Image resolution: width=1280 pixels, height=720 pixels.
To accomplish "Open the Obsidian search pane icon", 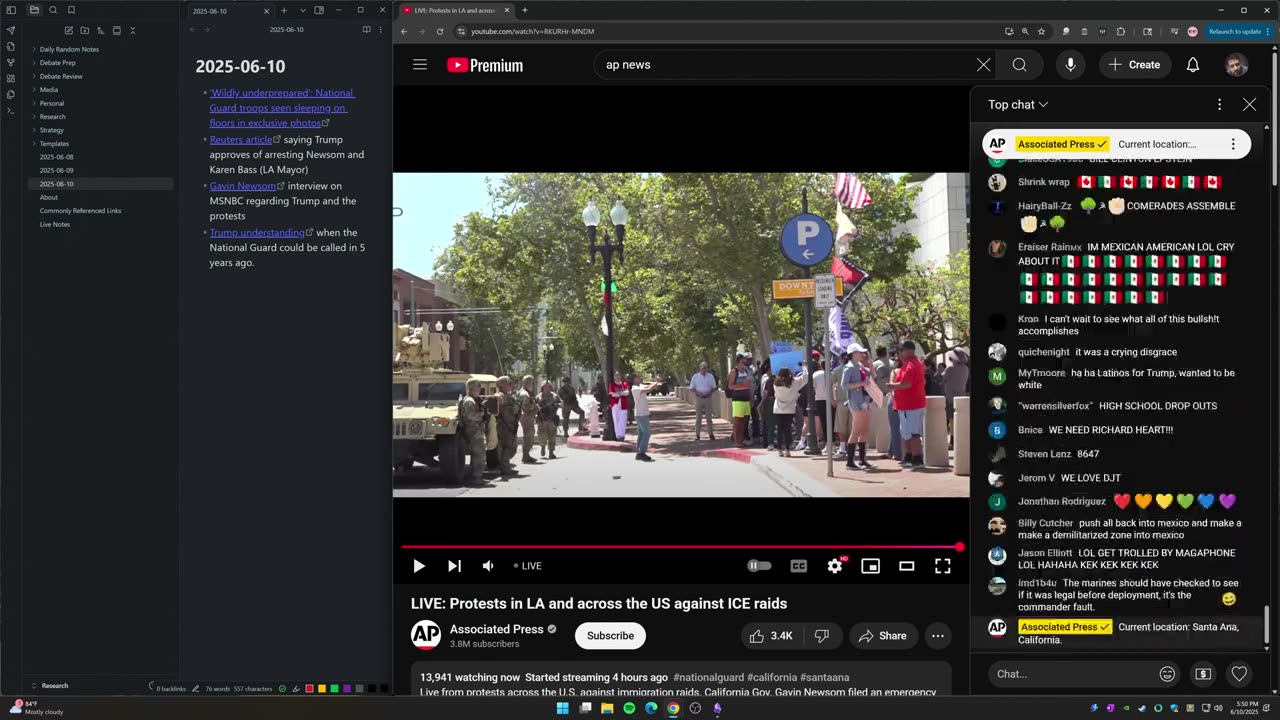I will point(53,10).
